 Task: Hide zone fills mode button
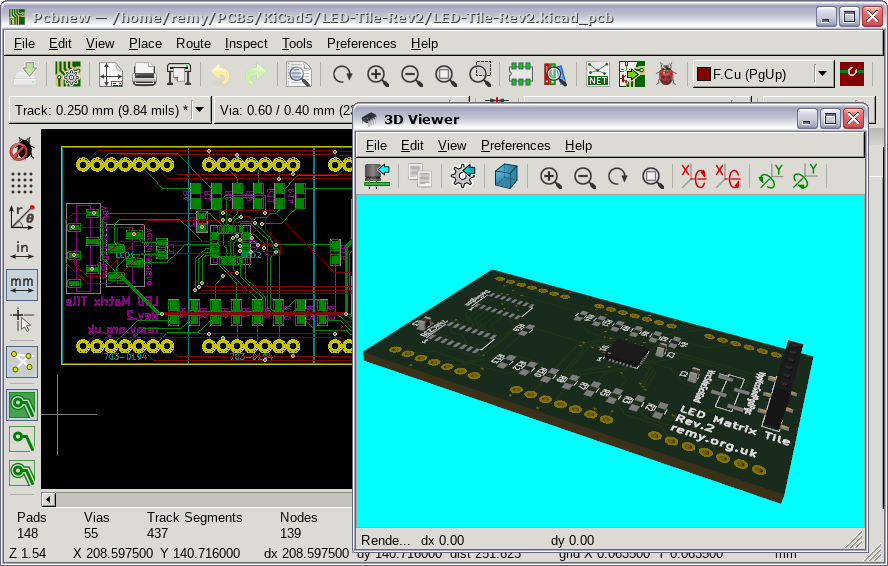[22, 440]
